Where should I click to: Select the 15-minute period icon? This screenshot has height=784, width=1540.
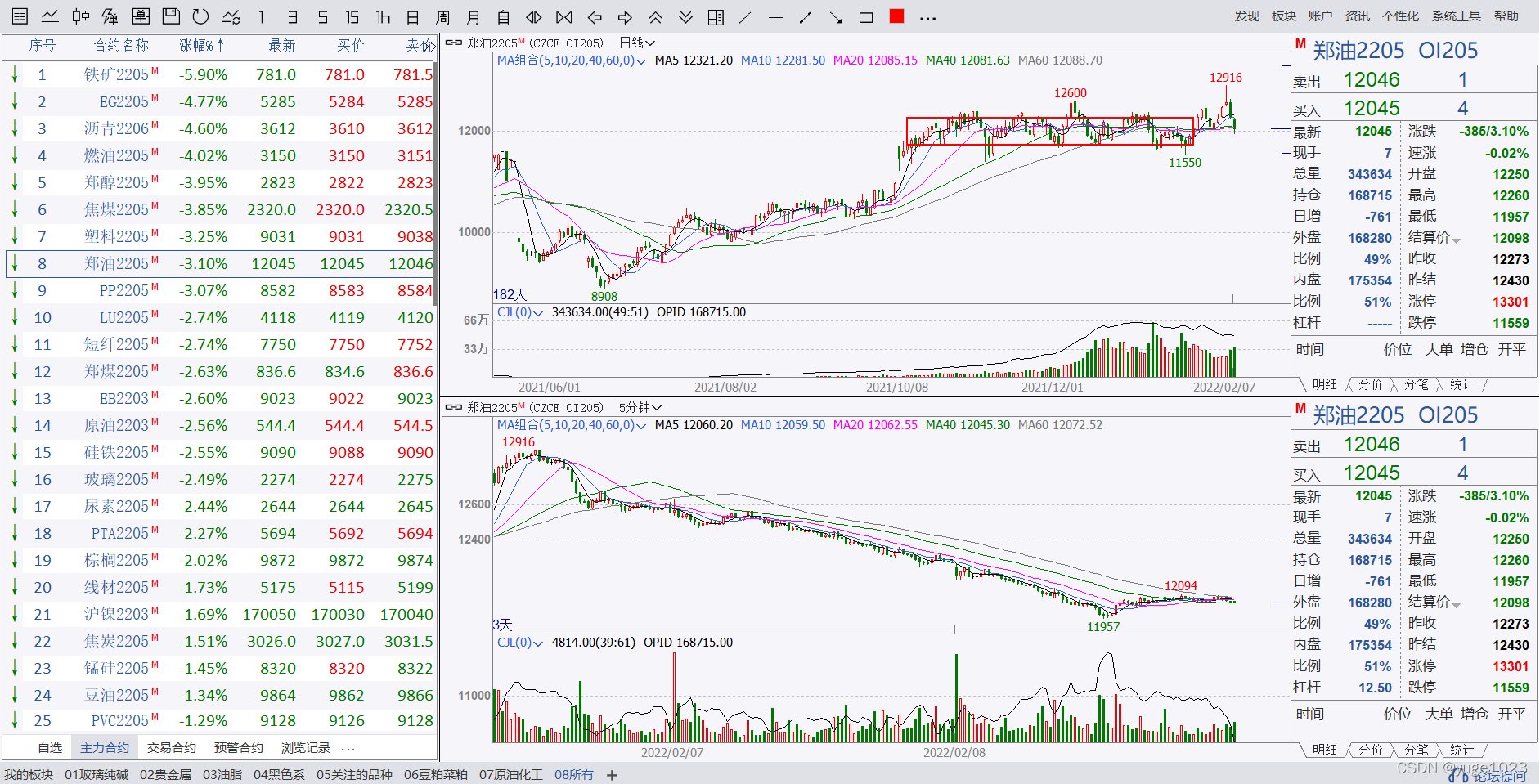tap(352, 16)
